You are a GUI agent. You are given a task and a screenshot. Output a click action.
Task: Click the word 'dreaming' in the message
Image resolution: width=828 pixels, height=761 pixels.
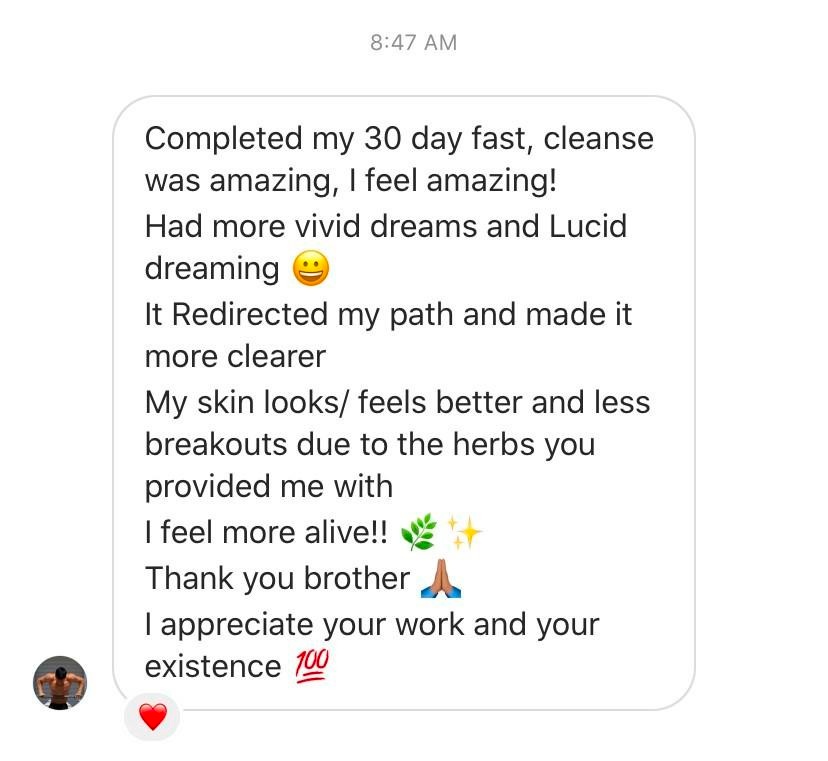coord(212,269)
